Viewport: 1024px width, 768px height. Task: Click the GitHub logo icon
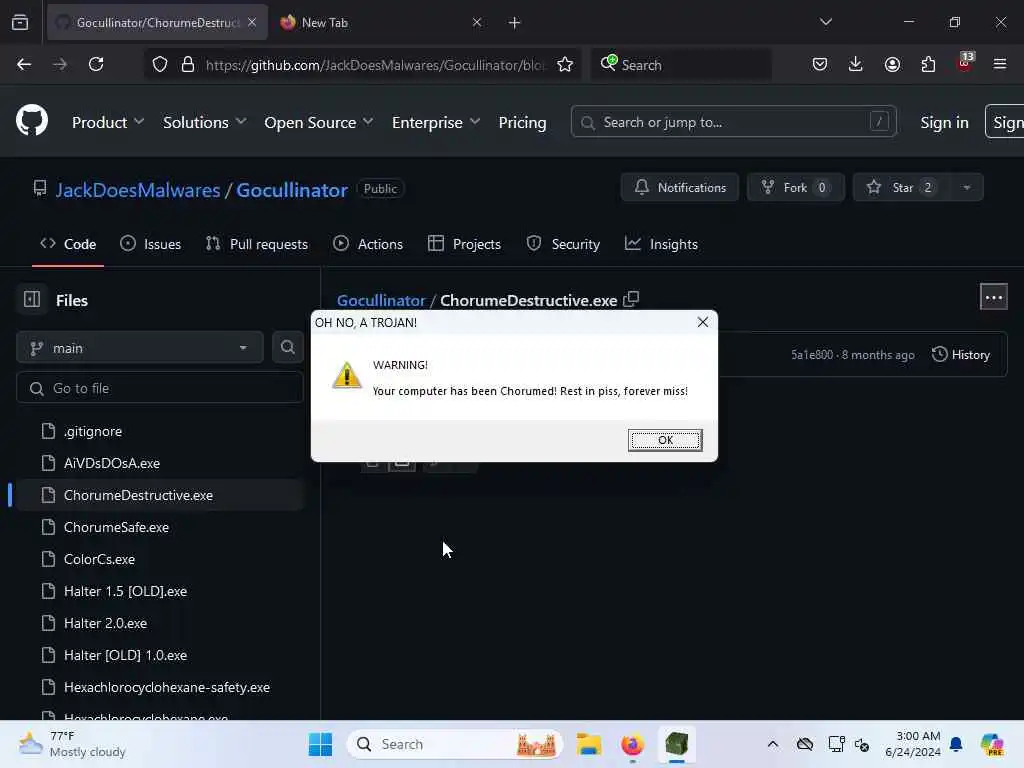coord(32,121)
